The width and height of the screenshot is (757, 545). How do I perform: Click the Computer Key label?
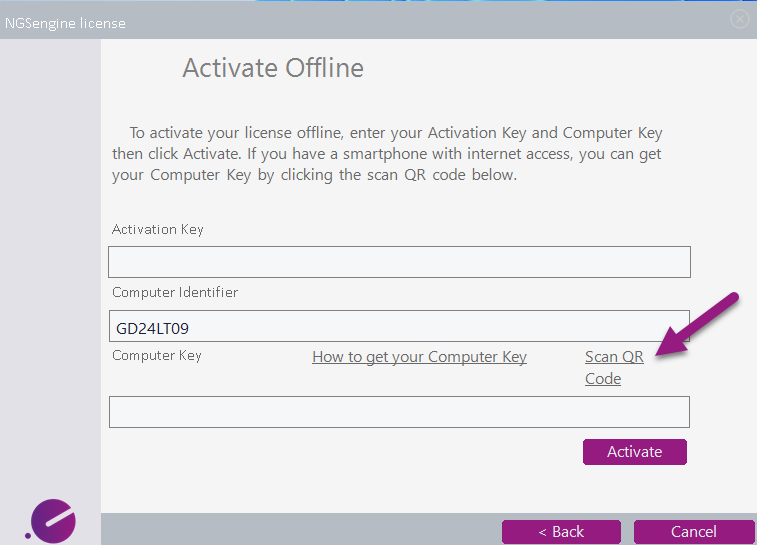pos(156,356)
